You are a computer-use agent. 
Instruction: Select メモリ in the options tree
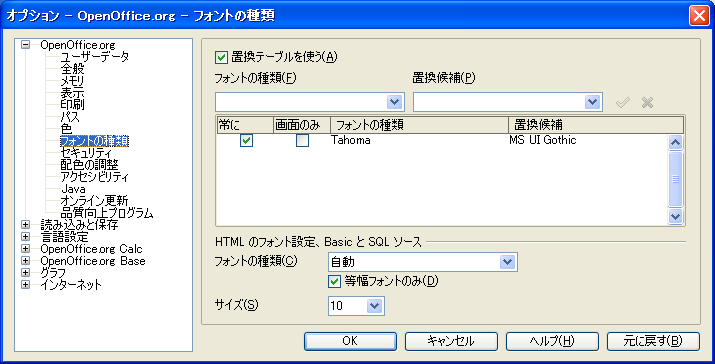coord(72,81)
